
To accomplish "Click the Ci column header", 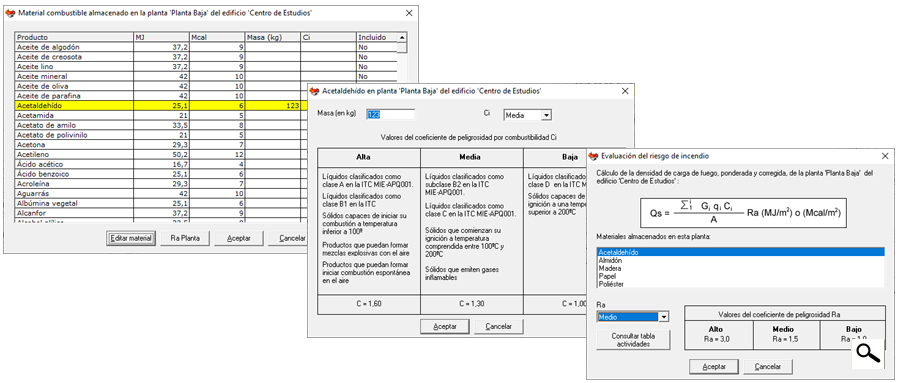I will [x=329, y=37].
